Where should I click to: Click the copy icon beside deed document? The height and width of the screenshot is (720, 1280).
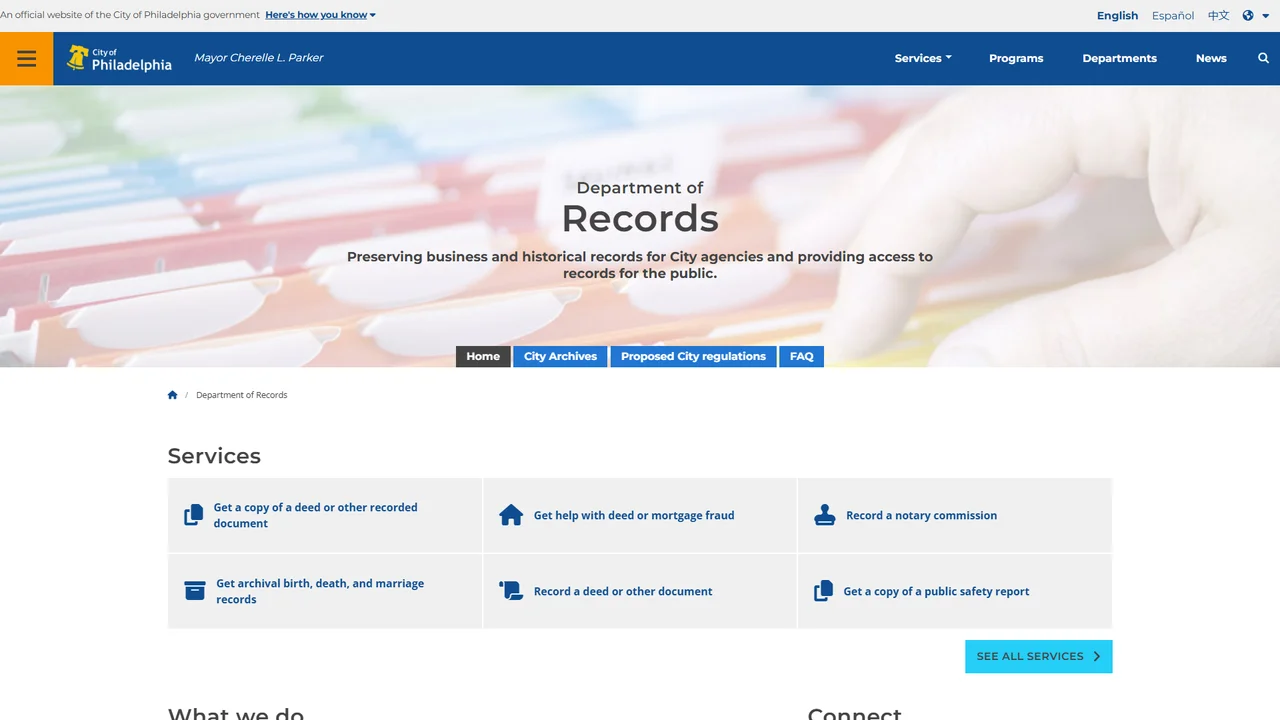pyautogui.click(x=194, y=515)
